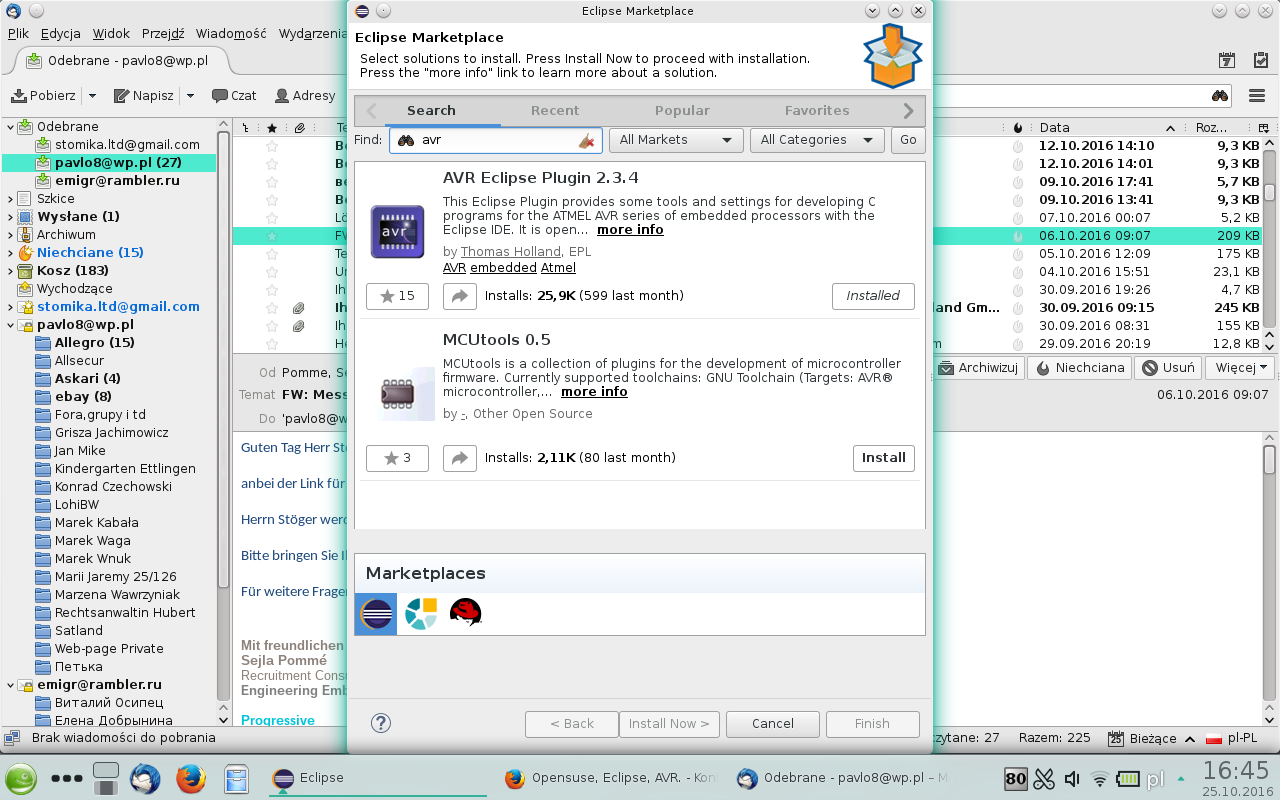Mark the 12.10.2016 14:01 message as junk
Image resolution: width=1280 pixels, height=800 pixels.
[x=1018, y=164]
